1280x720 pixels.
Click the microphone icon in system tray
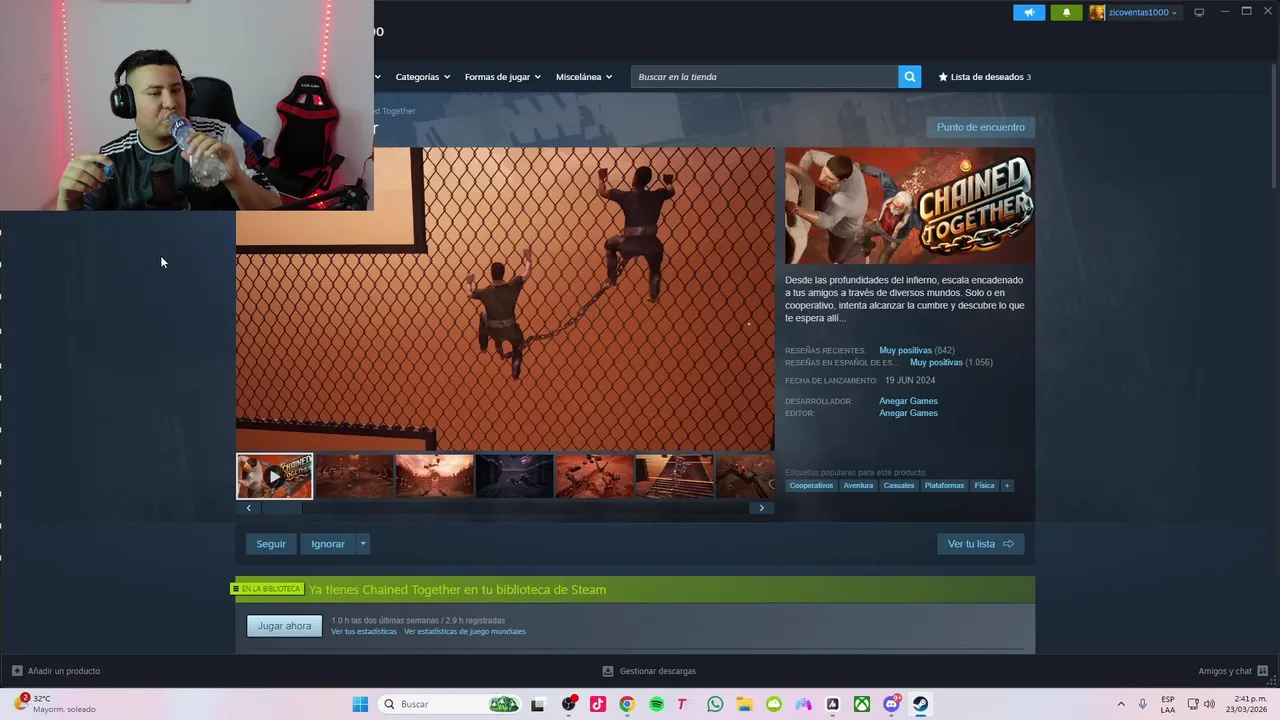(1142, 704)
